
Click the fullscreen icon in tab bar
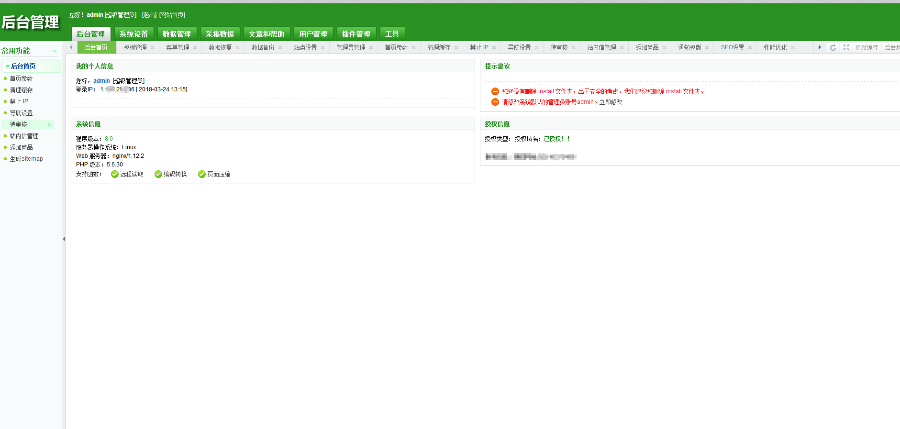(x=846, y=47)
